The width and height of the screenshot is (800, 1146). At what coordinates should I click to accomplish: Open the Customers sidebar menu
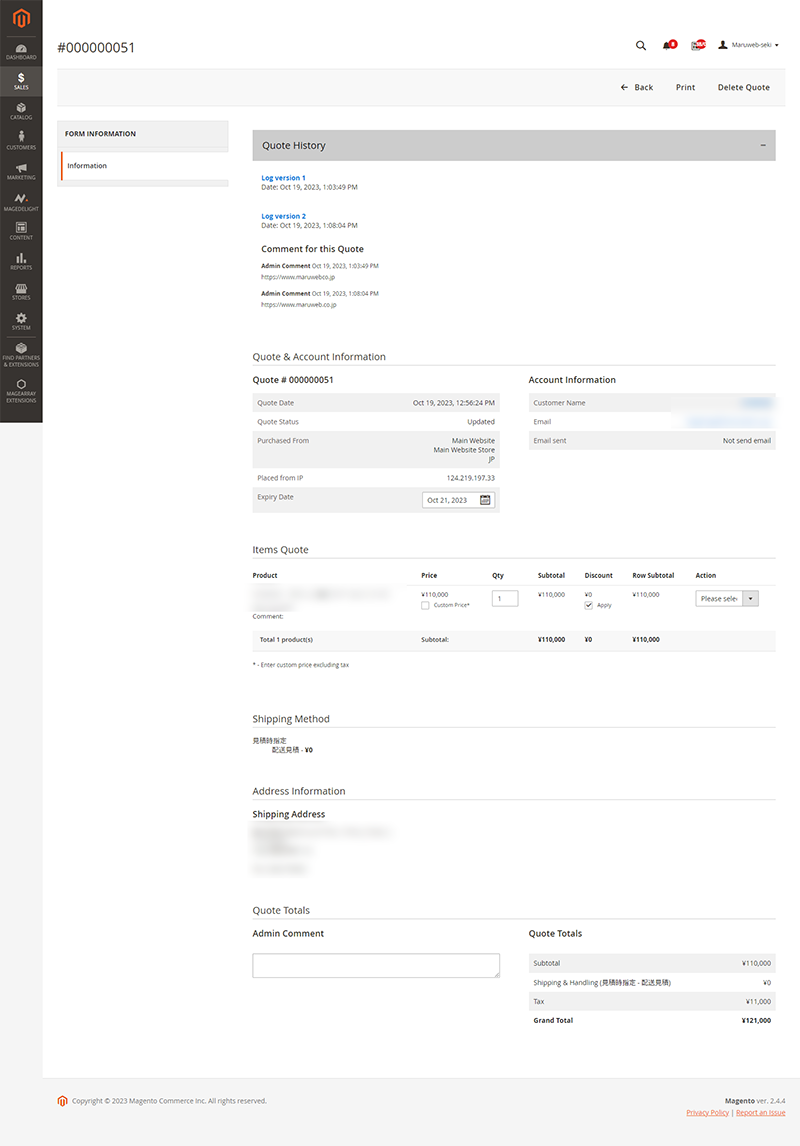point(21,140)
